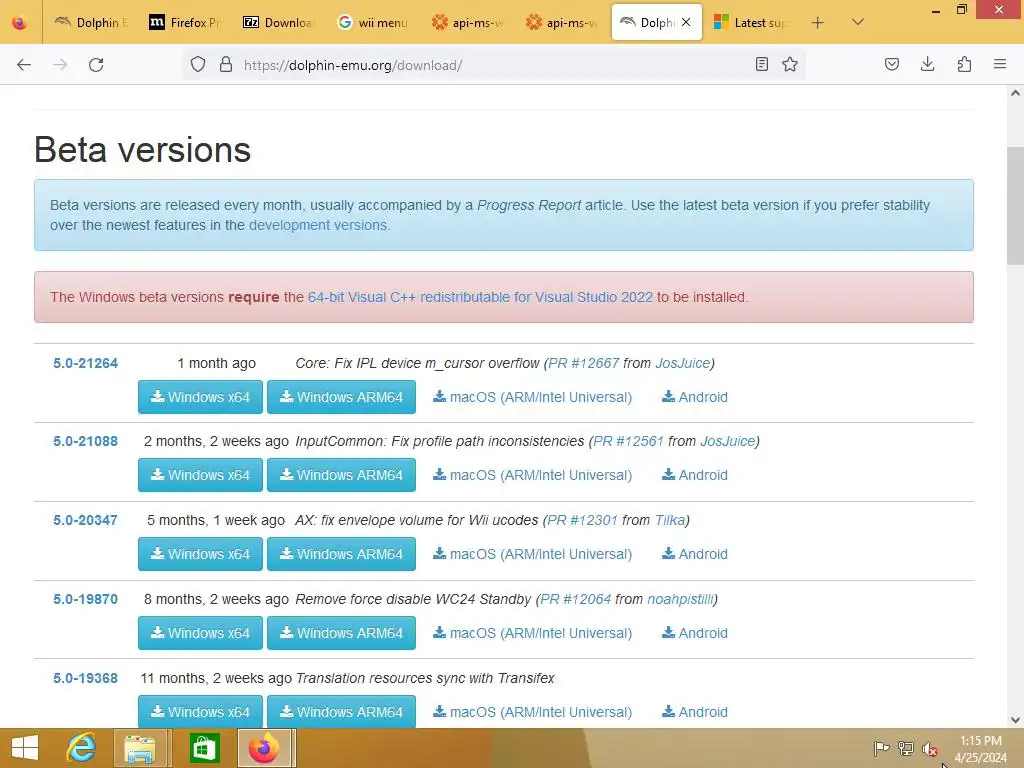
Task: Open version 5.0-21088 details
Action: click(x=86, y=441)
